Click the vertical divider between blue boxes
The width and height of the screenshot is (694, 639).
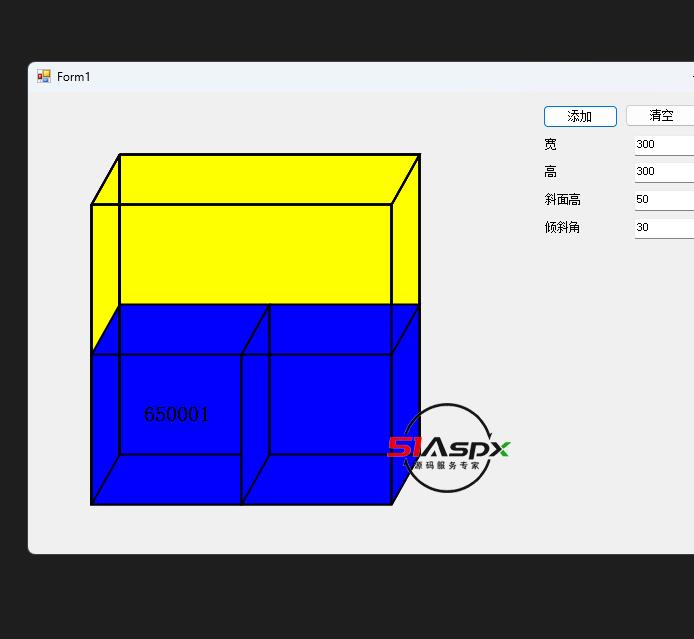(242, 430)
